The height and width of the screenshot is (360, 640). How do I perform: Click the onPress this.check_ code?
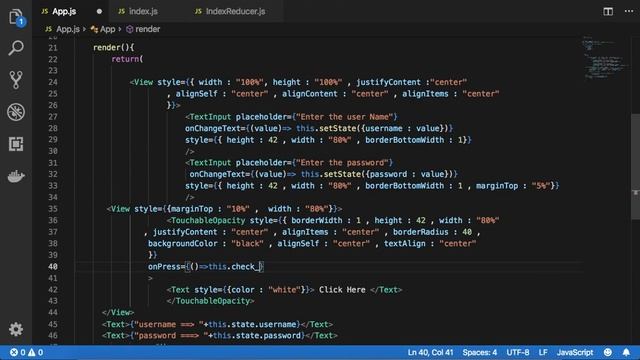(x=206, y=267)
